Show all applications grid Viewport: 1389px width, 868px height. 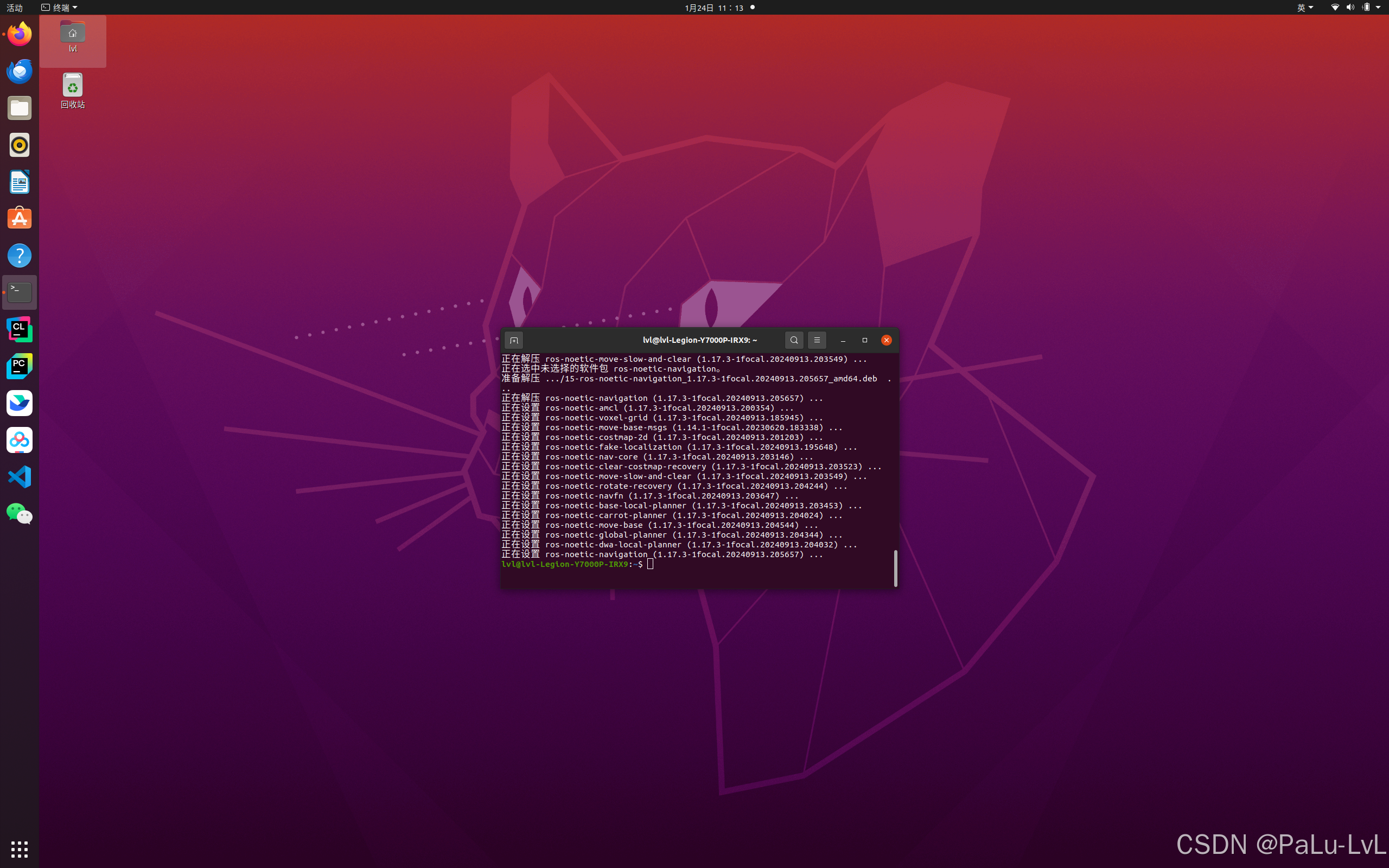point(20,848)
